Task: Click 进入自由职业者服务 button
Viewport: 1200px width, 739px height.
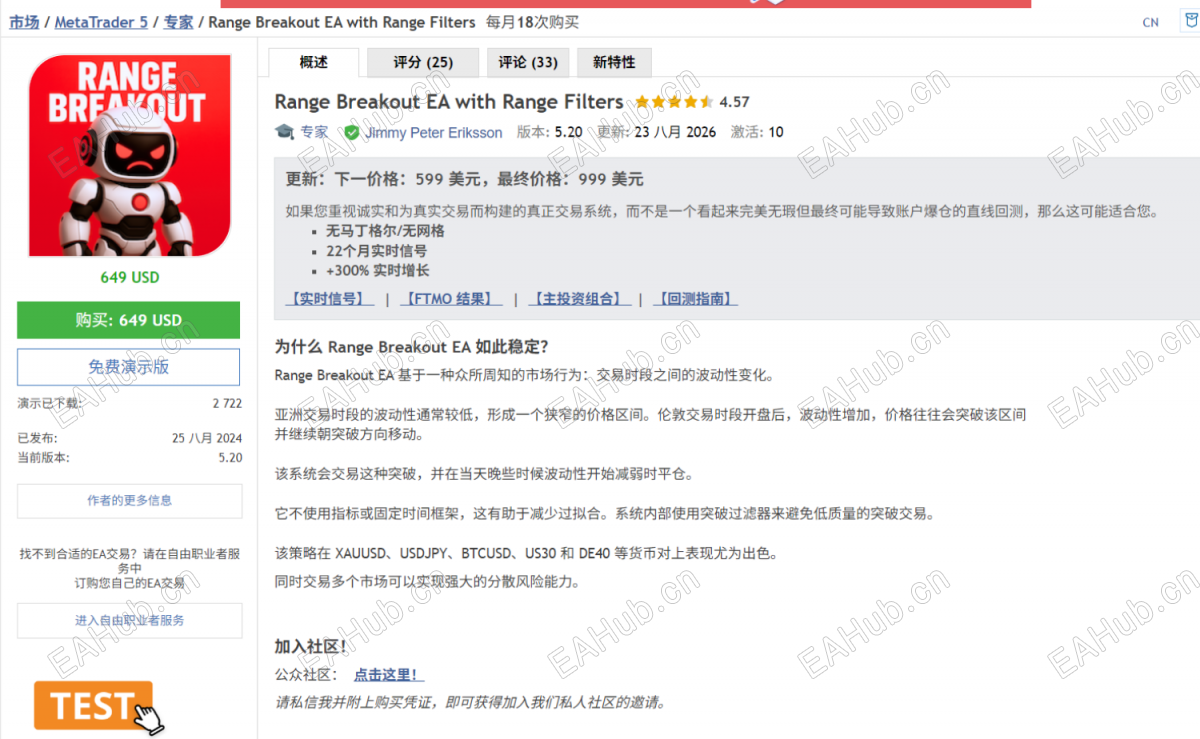Action: click(x=129, y=620)
